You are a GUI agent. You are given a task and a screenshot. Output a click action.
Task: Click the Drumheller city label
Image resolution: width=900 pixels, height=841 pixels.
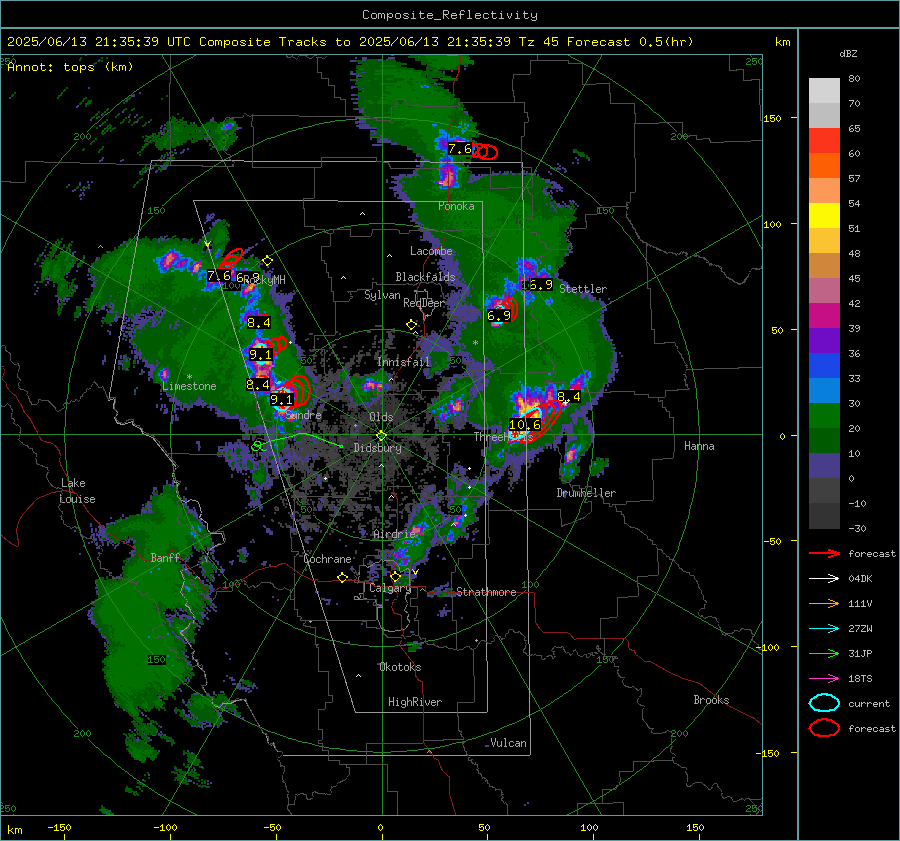pyautogui.click(x=586, y=493)
